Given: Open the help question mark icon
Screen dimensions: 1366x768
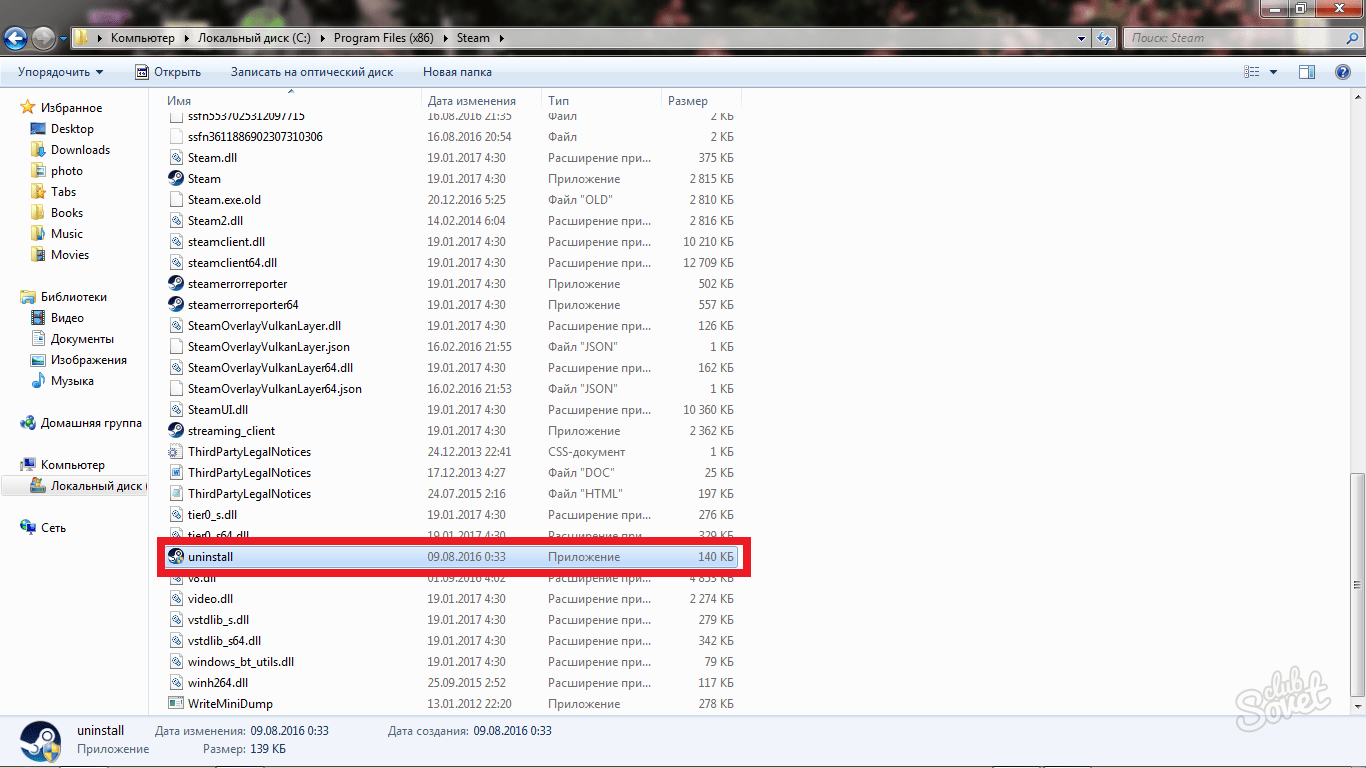Looking at the screenshot, I should (x=1343, y=72).
